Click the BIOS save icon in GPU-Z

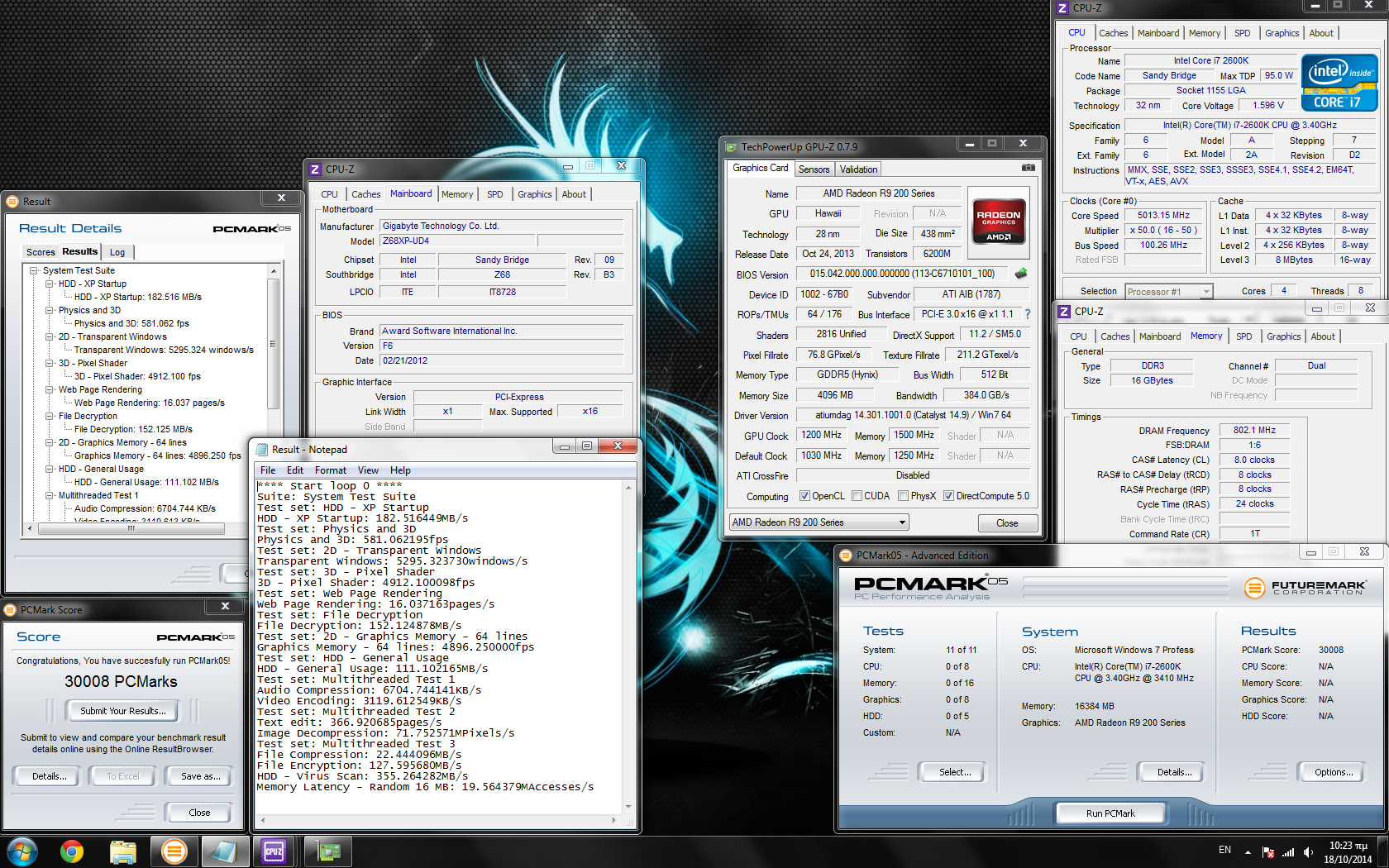pyautogui.click(x=1021, y=274)
